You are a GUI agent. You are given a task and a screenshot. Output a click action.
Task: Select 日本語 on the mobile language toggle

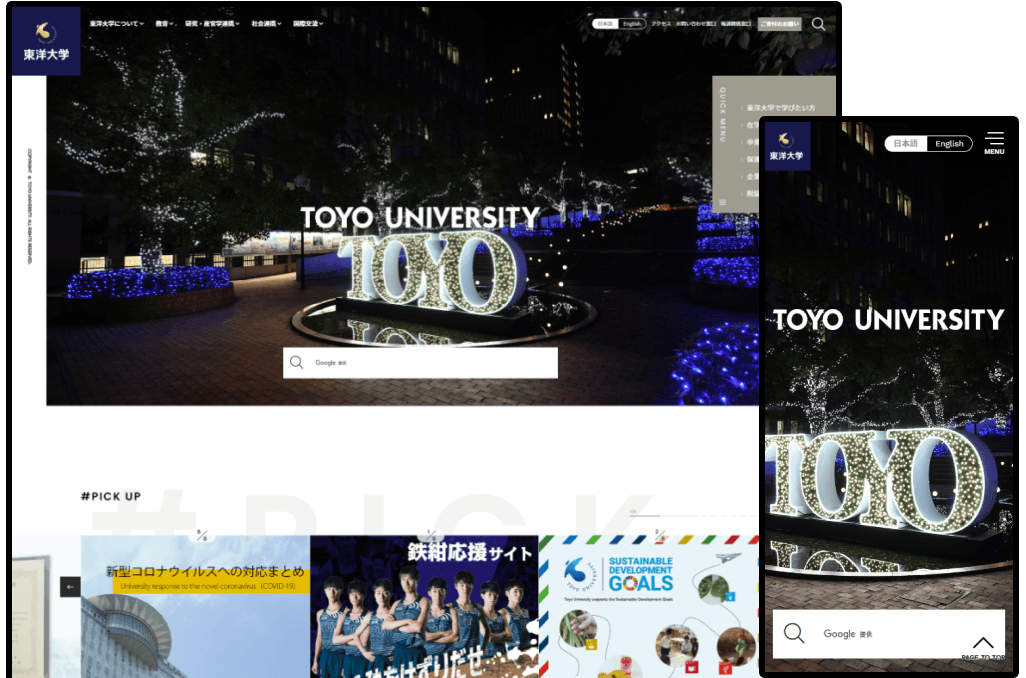[906, 143]
